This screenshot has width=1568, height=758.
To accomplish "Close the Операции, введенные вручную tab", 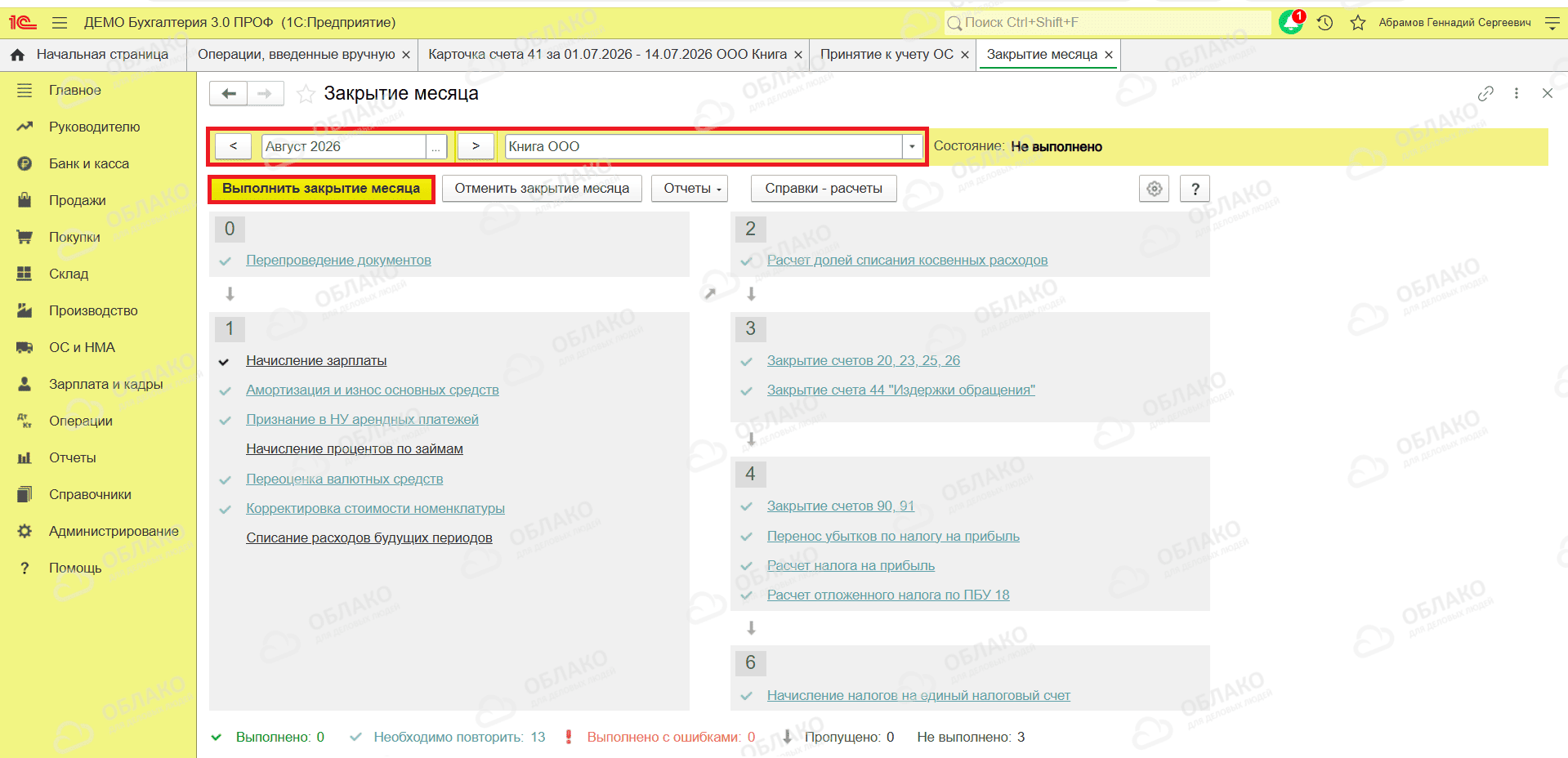I will point(406,55).
